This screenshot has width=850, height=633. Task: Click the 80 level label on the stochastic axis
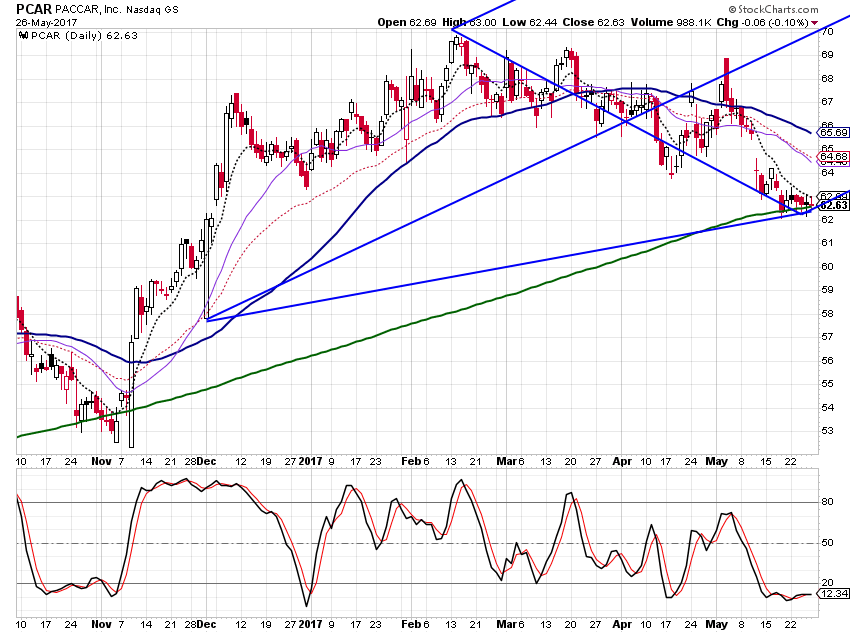[827, 502]
